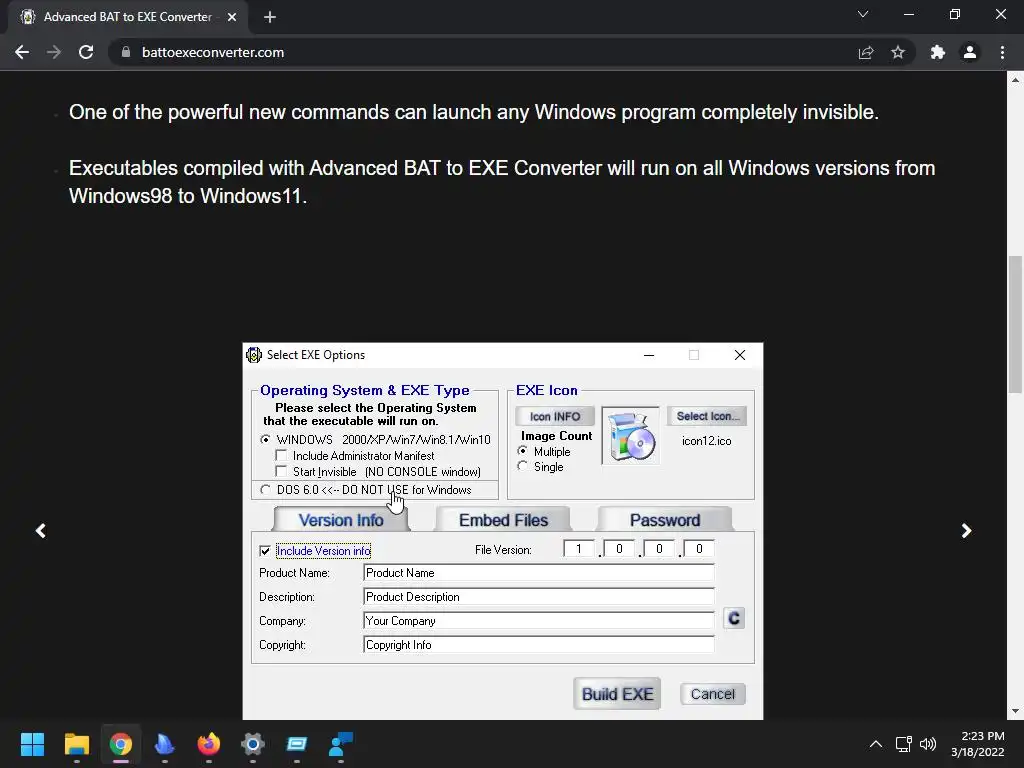This screenshot has width=1024, height=768.
Task: Switch to the Embed Files tab
Action: click(503, 520)
